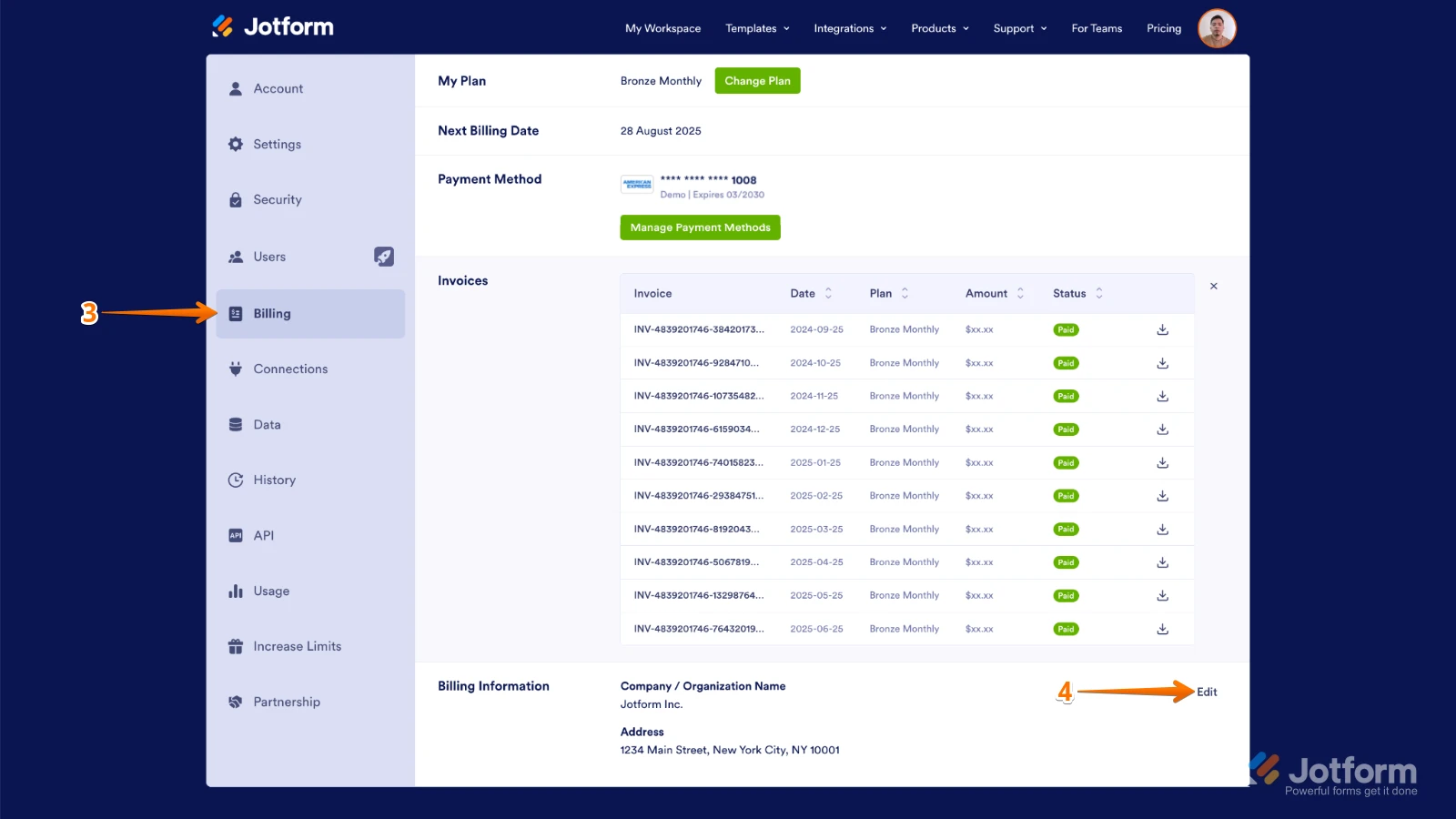
Task: Click the Connections plug icon in sidebar
Action: [236, 369]
